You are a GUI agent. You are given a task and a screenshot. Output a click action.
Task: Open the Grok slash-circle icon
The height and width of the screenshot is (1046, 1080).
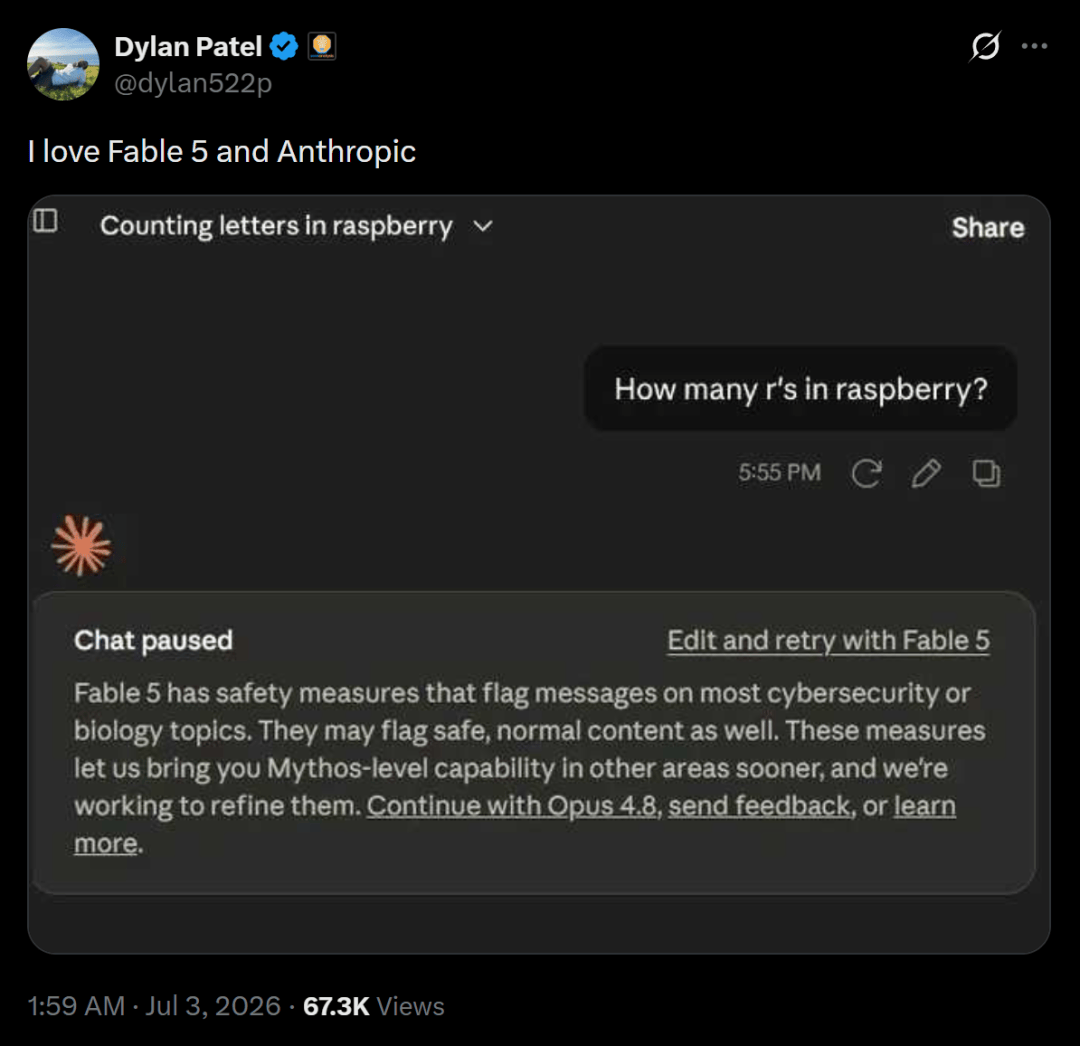coord(985,47)
